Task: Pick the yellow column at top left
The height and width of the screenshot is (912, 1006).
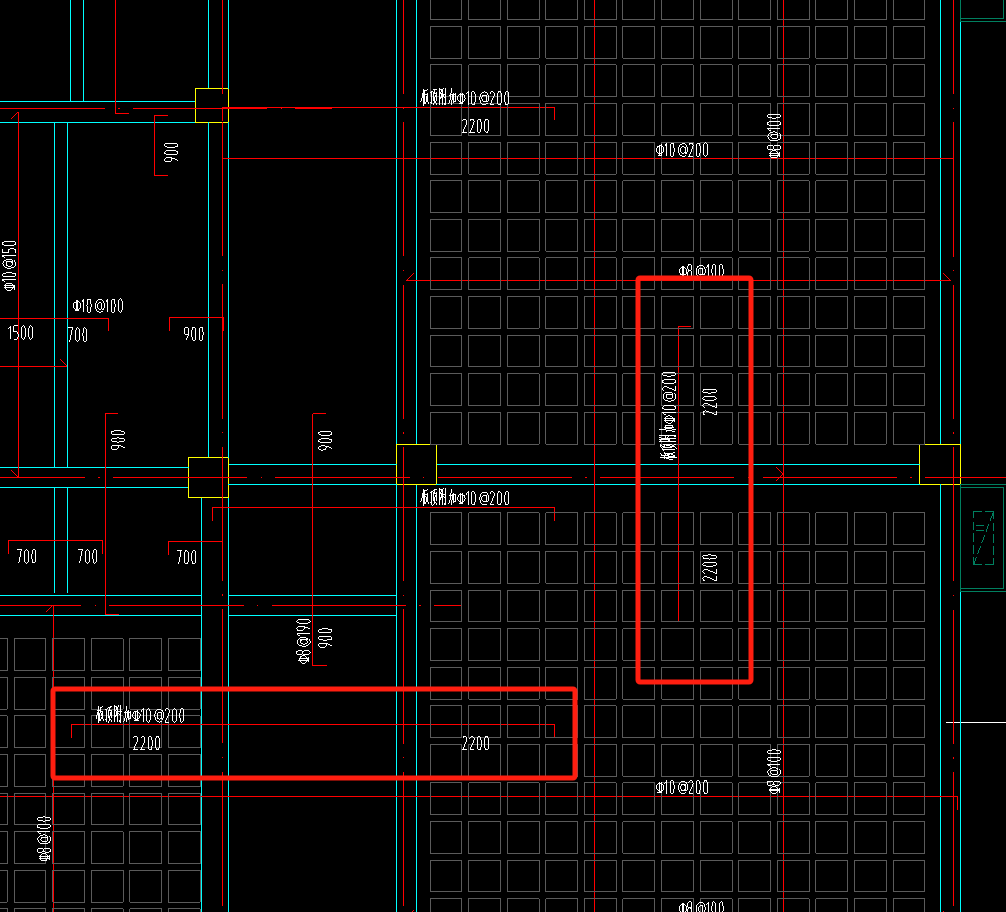Action: click(212, 105)
